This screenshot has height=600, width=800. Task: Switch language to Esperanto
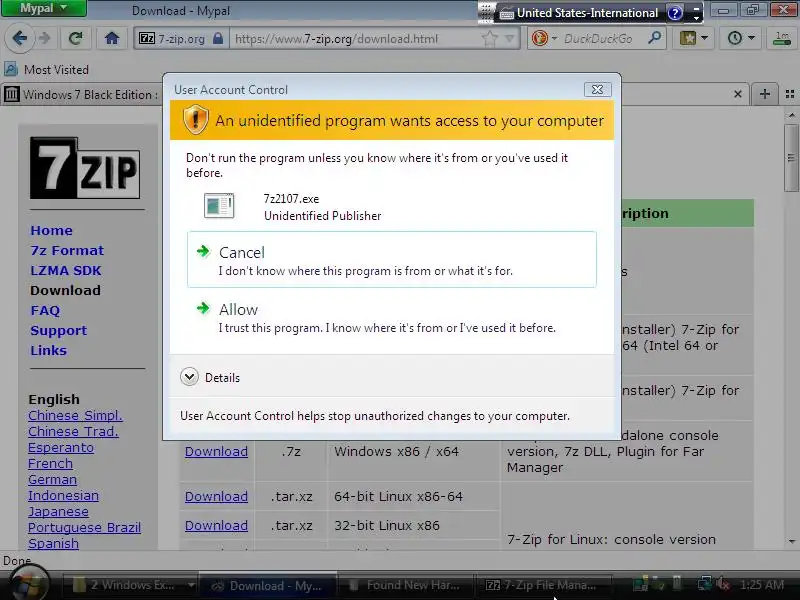click(61, 447)
